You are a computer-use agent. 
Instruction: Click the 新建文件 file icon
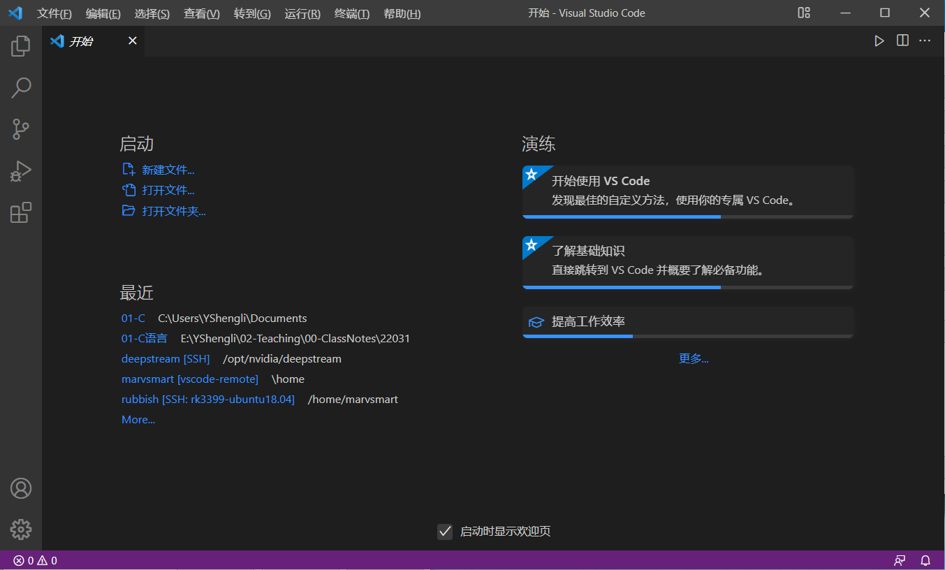[x=128, y=169]
